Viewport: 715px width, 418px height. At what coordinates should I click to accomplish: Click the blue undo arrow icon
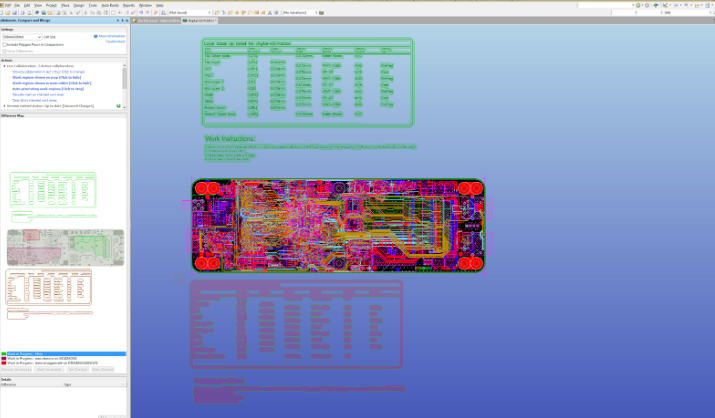click(x=141, y=13)
